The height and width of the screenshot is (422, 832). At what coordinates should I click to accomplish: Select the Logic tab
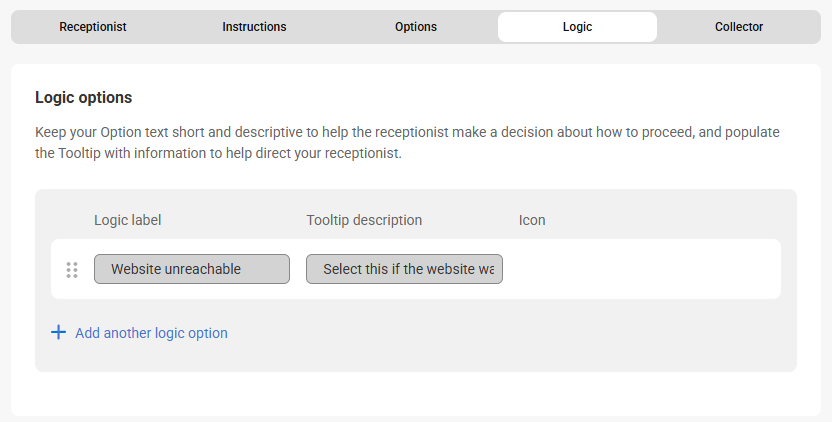point(577,27)
